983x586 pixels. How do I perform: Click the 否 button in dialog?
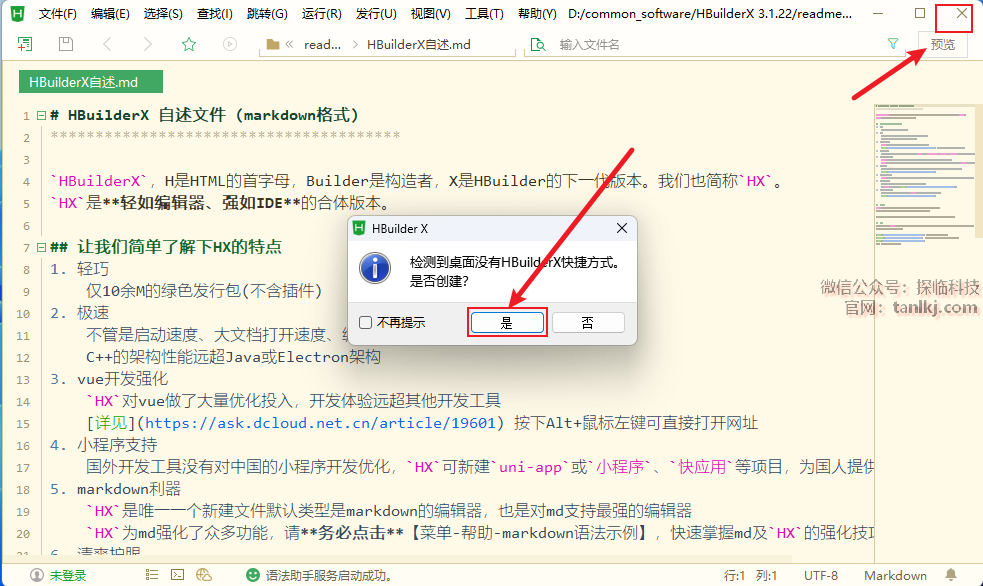pyautogui.click(x=588, y=323)
